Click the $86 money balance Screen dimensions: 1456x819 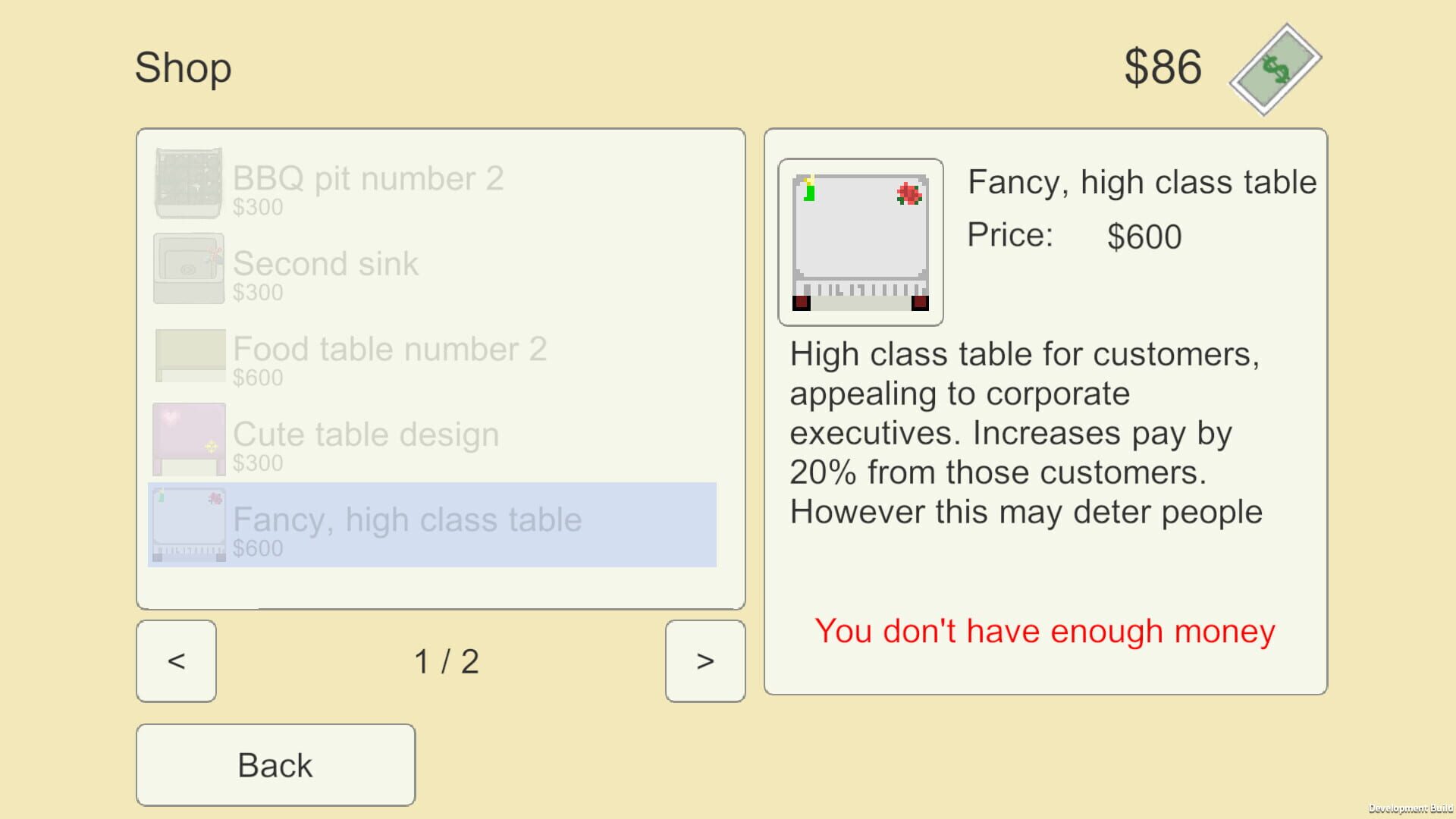pyautogui.click(x=1163, y=67)
